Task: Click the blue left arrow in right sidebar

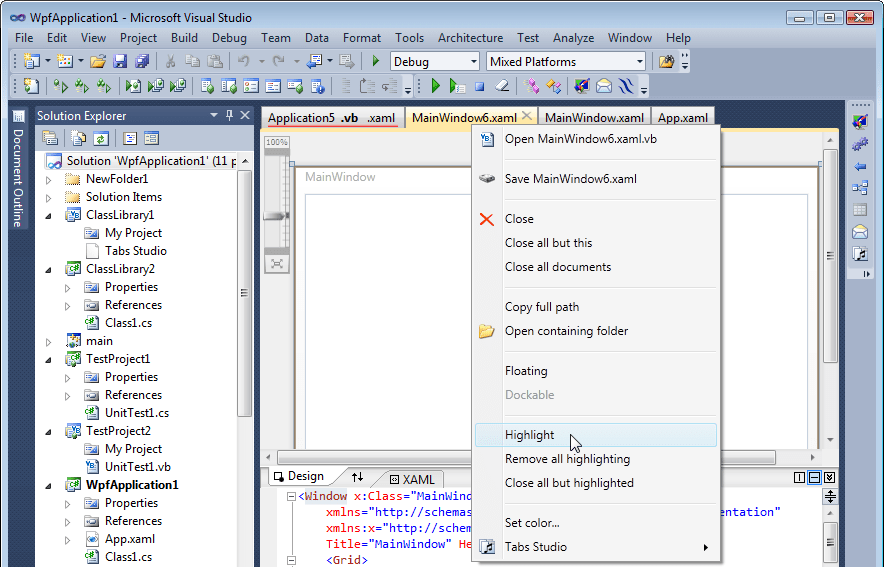Action: pyautogui.click(x=860, y=166)
